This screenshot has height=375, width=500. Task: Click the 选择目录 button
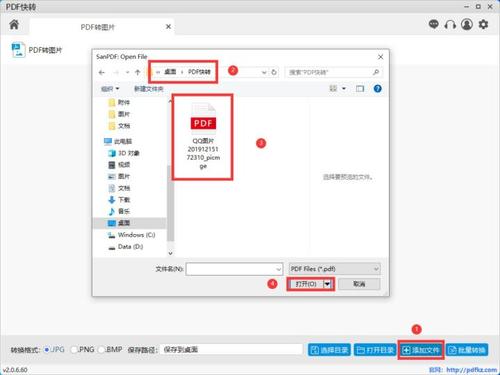click(329, 350)
